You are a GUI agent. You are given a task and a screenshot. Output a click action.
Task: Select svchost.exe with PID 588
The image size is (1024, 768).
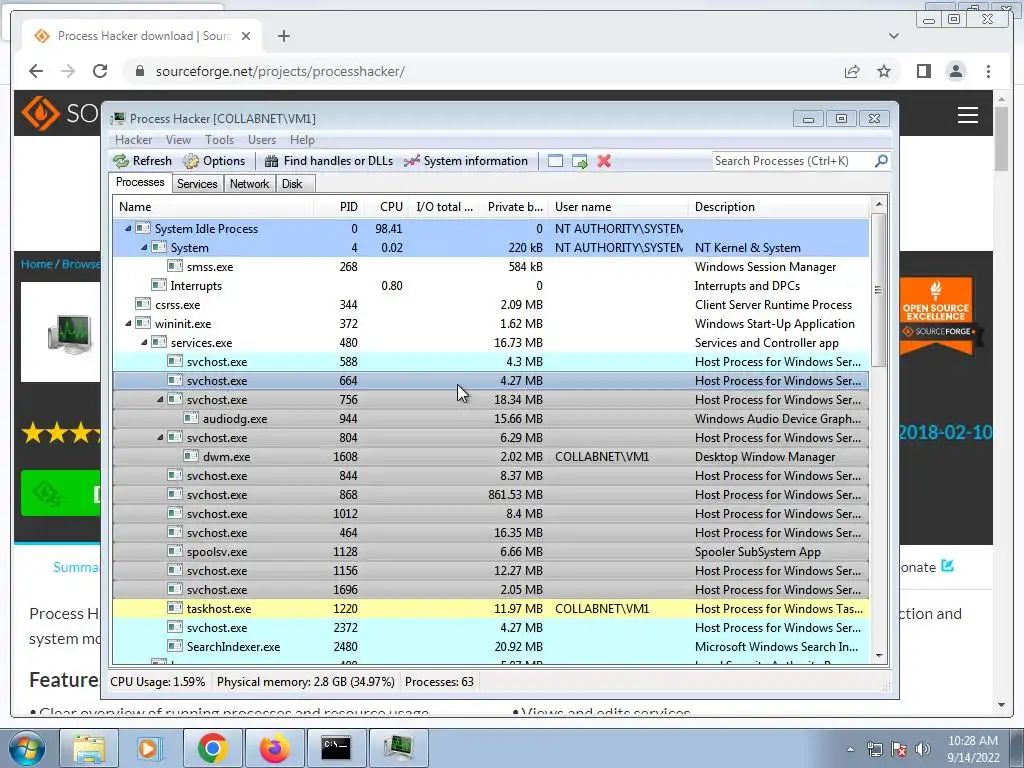[x=491, y=361]
